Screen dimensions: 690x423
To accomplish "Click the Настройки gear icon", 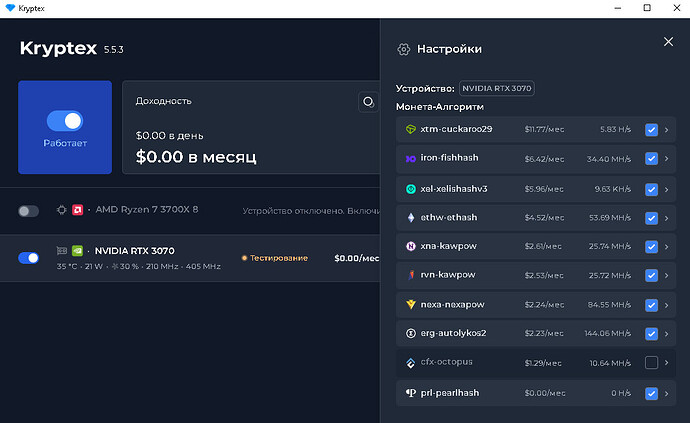I will tap(404, 49).
